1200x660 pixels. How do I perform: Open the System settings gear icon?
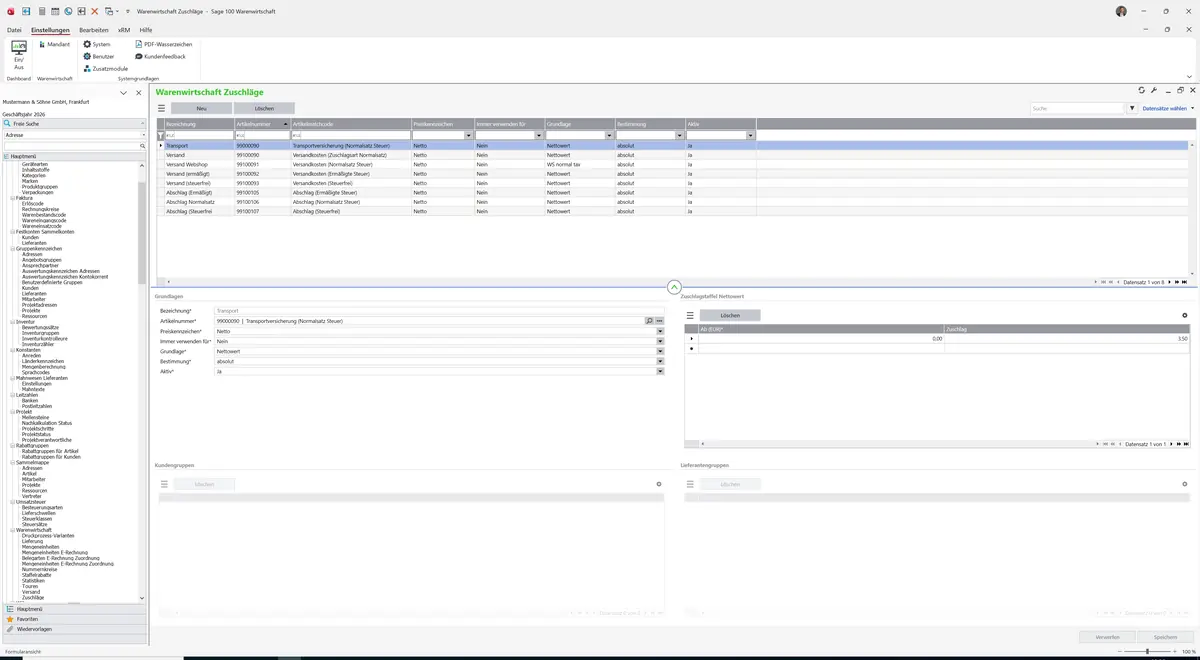(87, 45)
